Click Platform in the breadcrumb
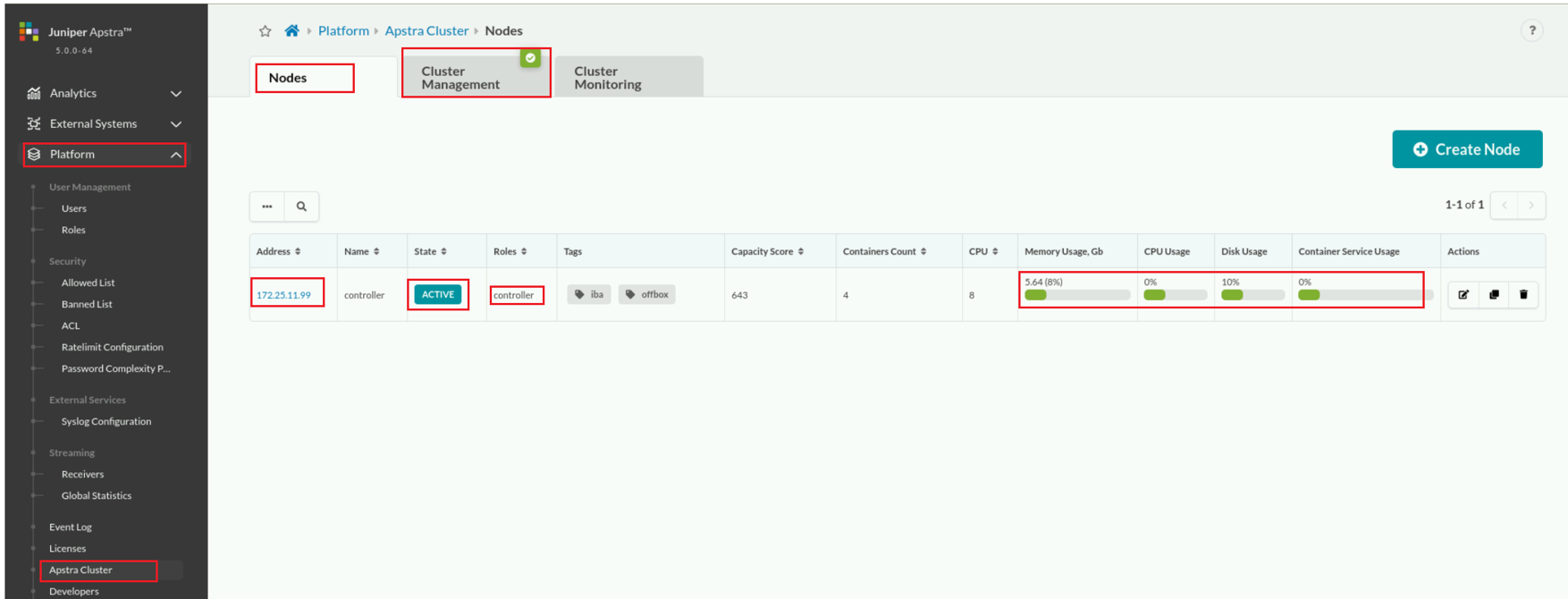This screenshot has width=1568, height=599. (x=343, y=30)
